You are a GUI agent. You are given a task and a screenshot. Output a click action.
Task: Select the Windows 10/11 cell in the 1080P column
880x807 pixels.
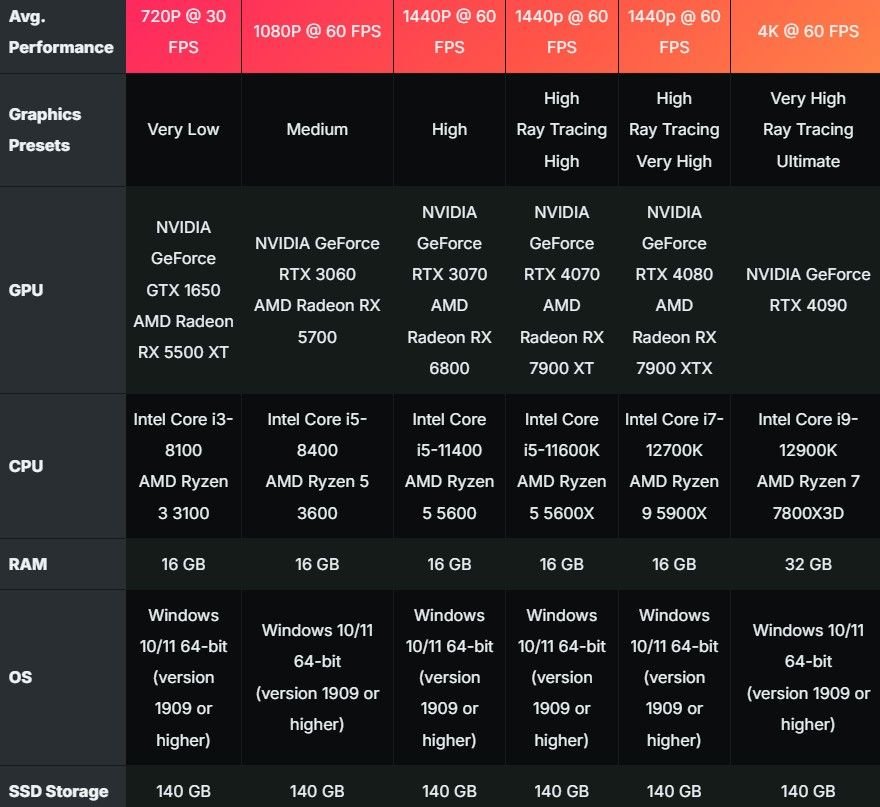click(317, 677)
